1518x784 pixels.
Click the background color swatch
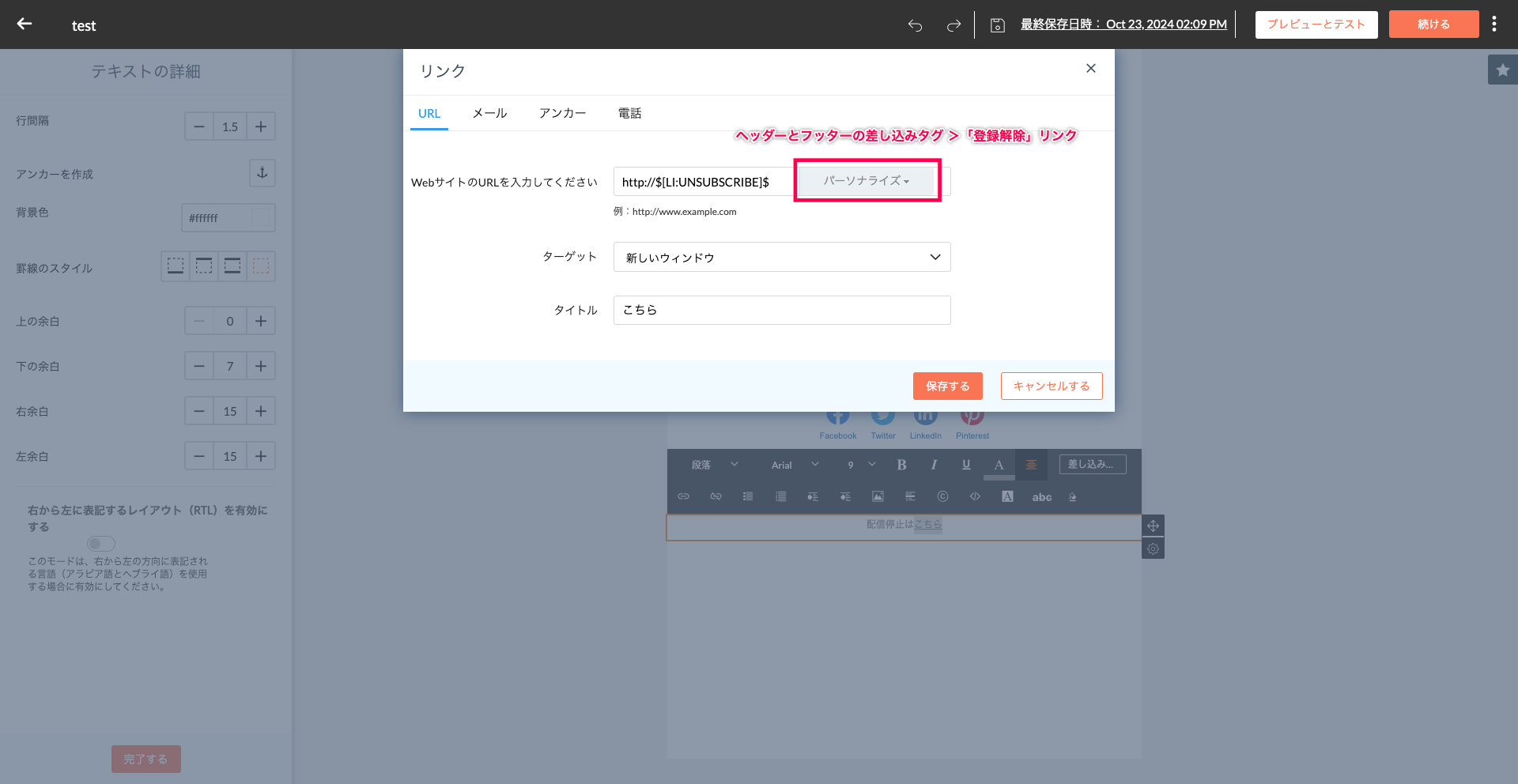click(260, 217)
